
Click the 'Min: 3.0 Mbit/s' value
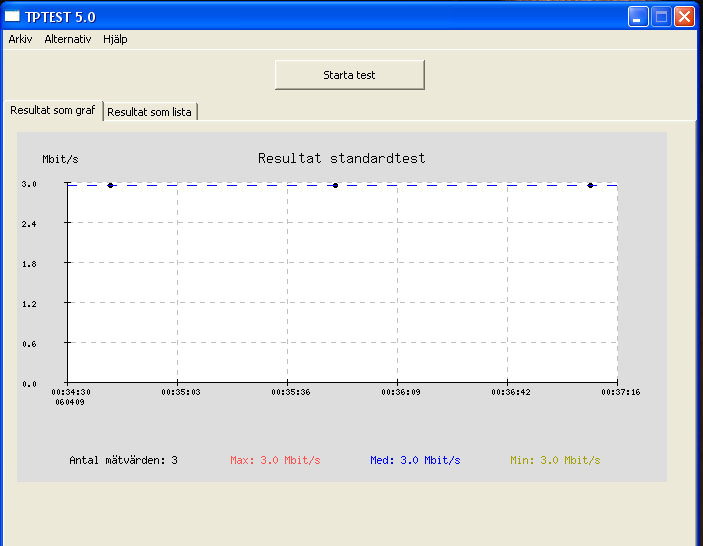[x=555, y=460]
